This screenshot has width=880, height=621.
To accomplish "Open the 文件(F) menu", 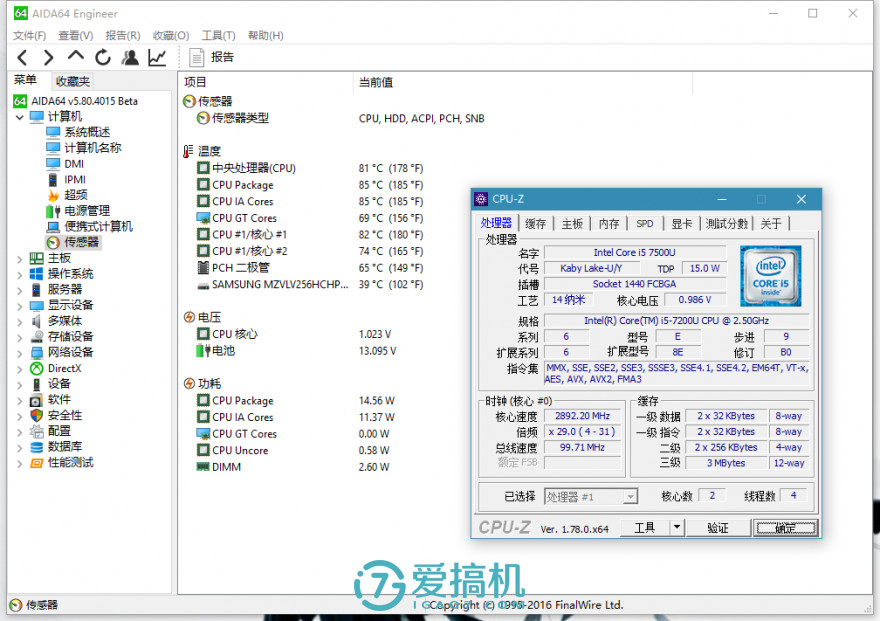I will tap(30, 35).
